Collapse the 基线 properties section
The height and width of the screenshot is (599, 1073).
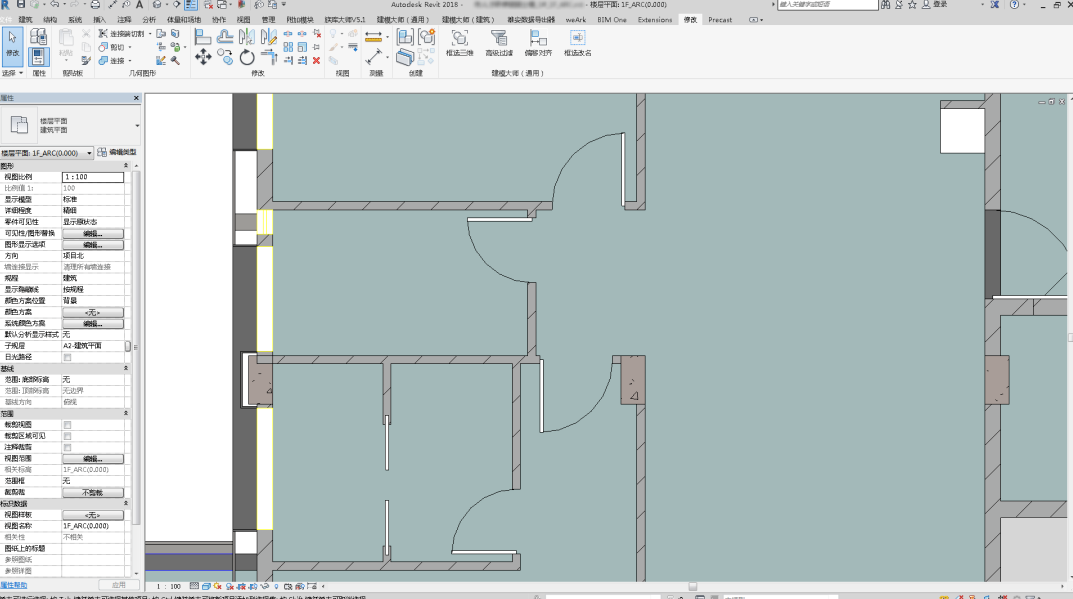click(x=126, y=368)
